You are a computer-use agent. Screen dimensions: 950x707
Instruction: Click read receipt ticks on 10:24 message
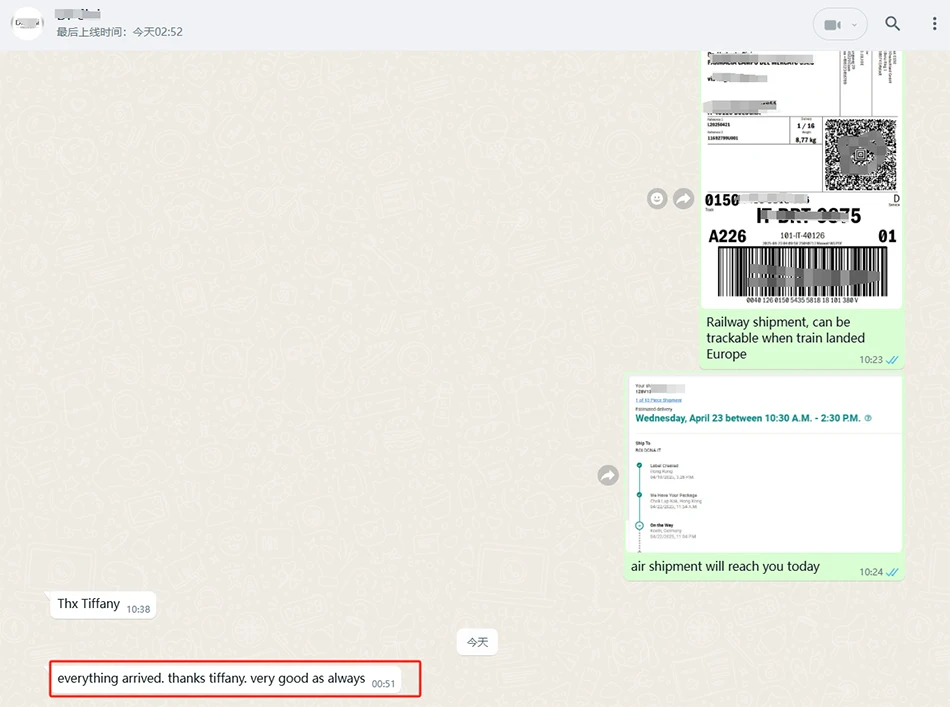click(892, 572)
